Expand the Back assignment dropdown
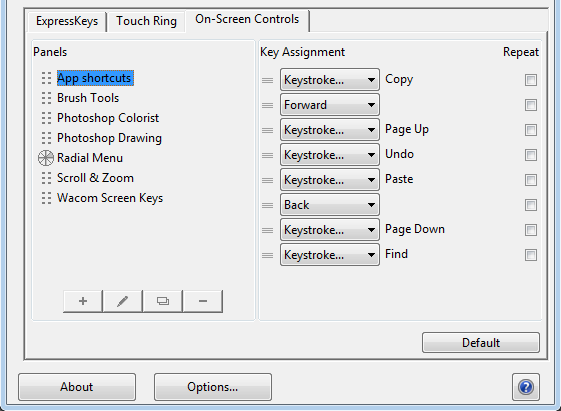This screenshot has height=411, width=561. 330,205
